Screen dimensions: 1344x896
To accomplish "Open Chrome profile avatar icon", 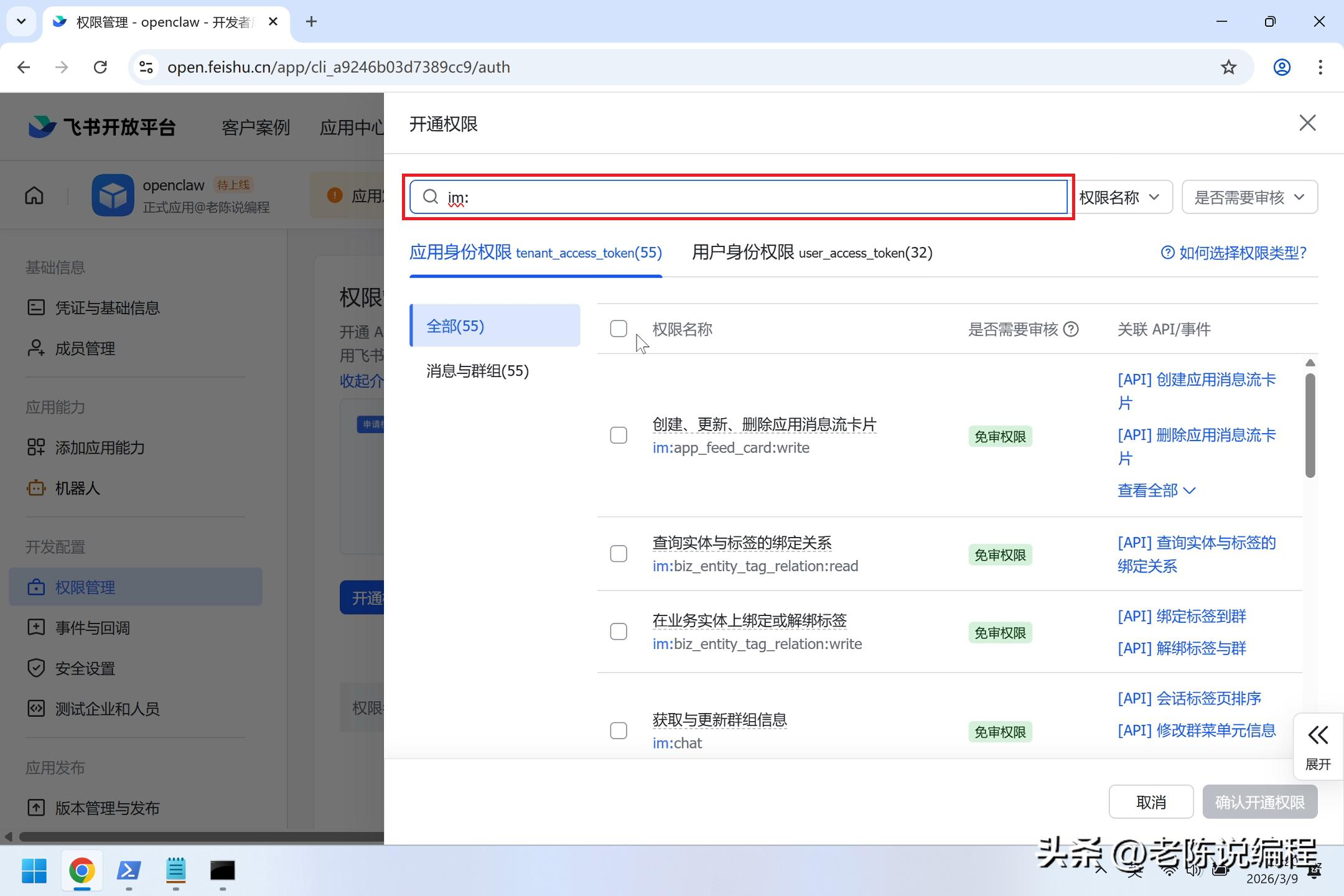I will pyautogui.click(x=1282, y=67).
